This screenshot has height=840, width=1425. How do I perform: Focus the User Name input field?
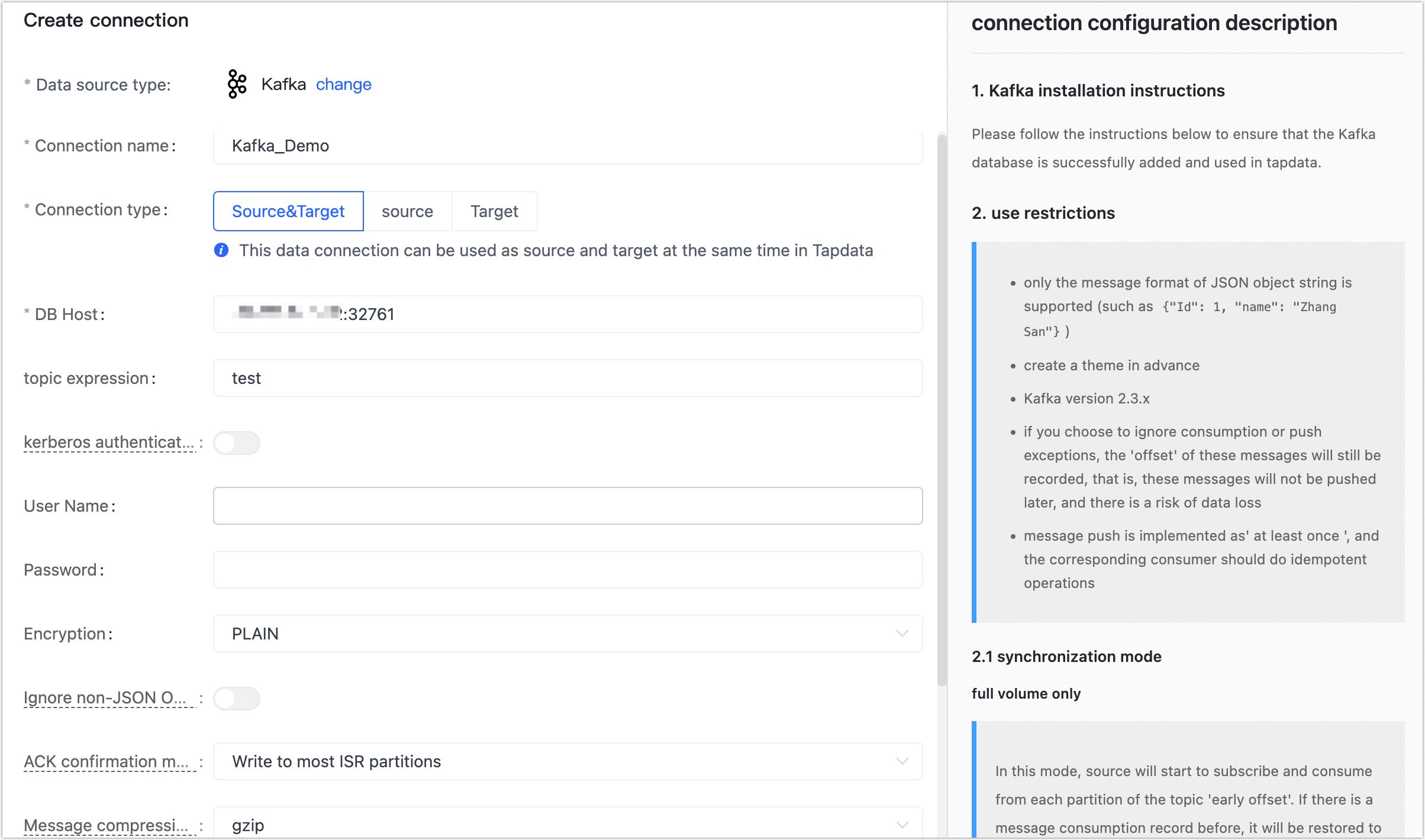tap(568, 506)
